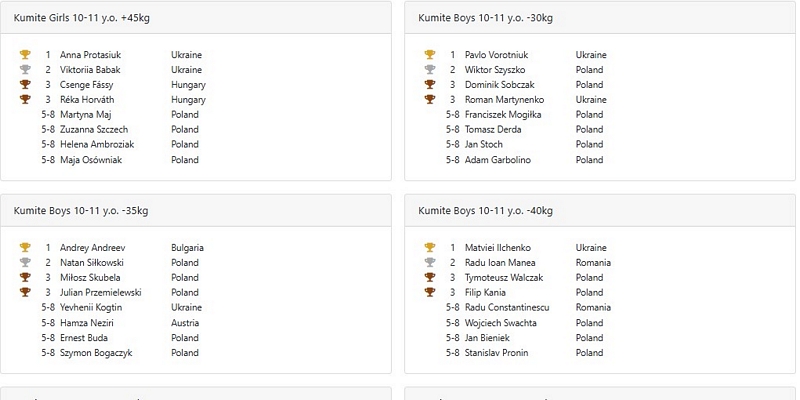This screenshot has height=400, width=800.
Task: Click Austria next to Hamza Neziri
Action: [x=185, y=322]
